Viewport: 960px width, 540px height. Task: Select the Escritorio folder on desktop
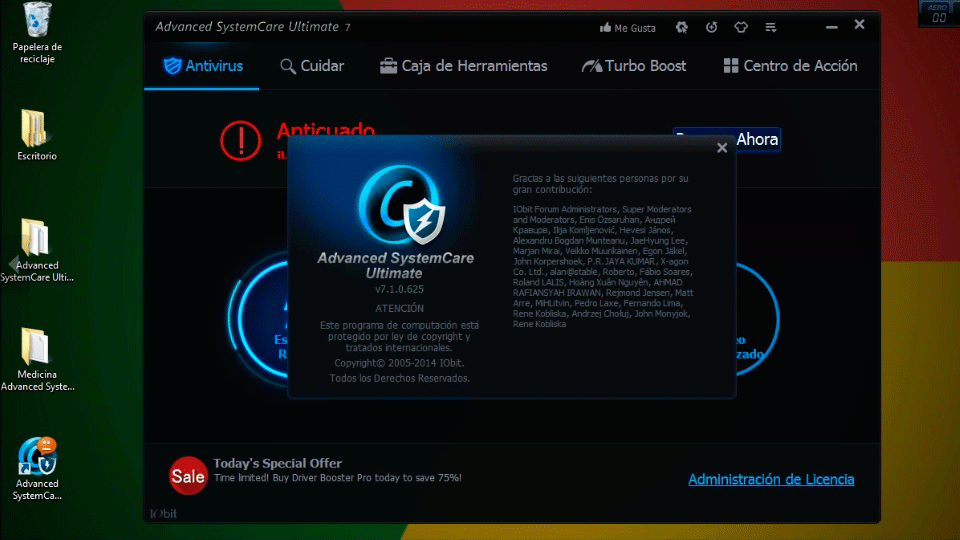pos(37,135)
